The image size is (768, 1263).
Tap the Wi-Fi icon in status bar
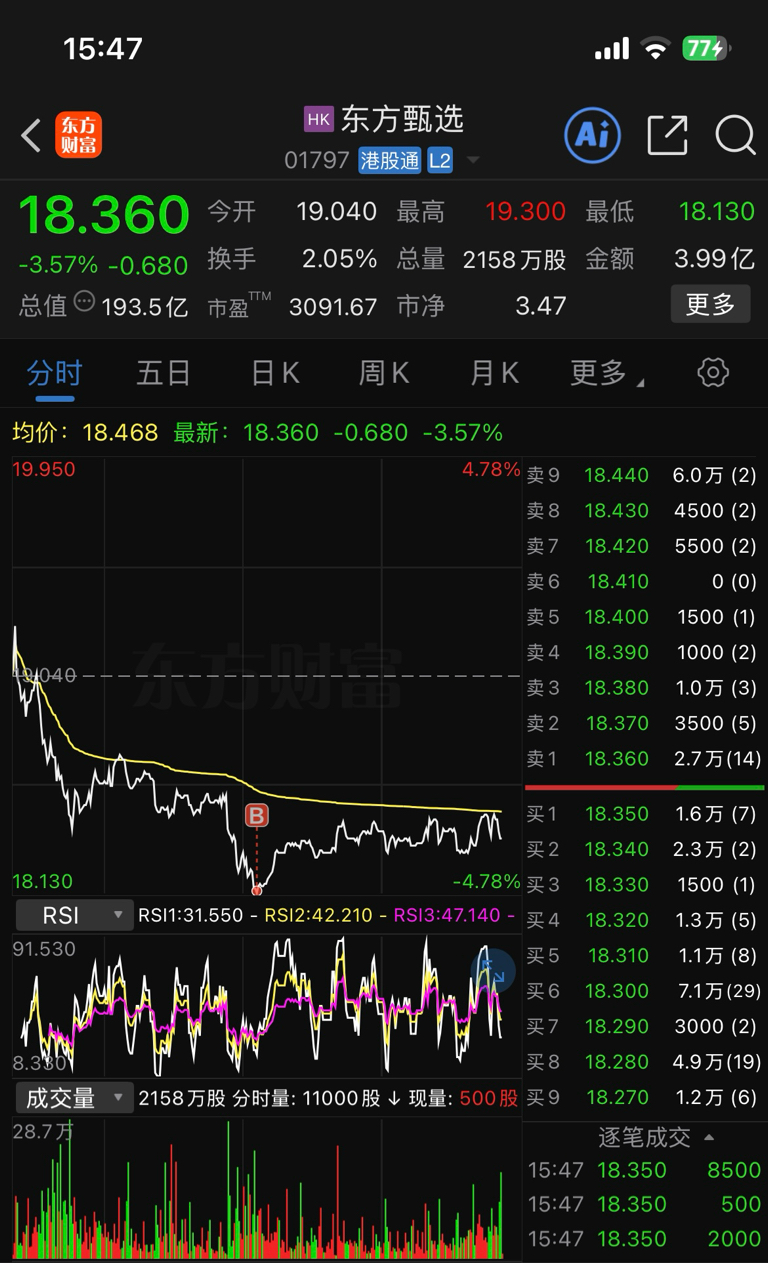pos(656,48)
